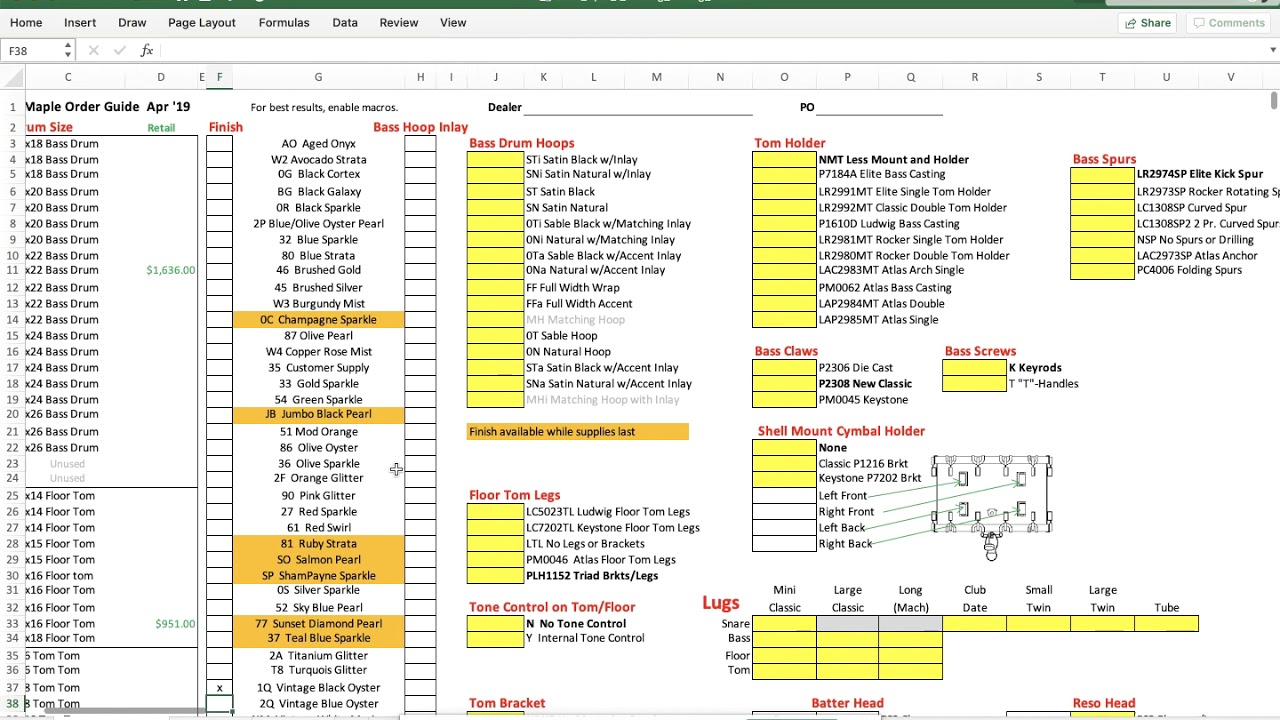The height and width of the screenshot is (720, 1280).
Task: Switch to the View tab
Action: click(453, 22)
